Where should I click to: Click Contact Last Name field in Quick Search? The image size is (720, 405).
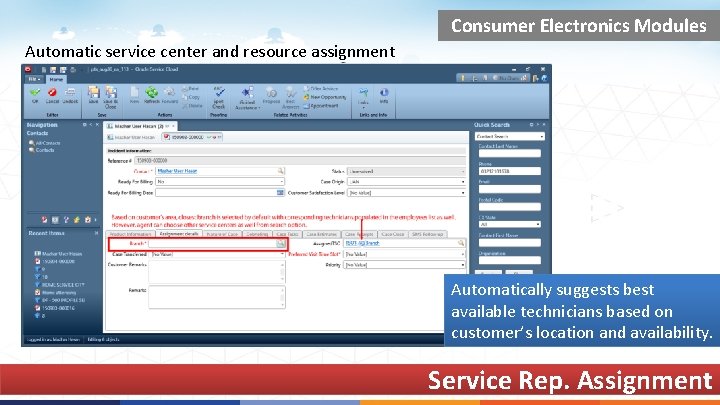pyautogui.click(x=510, y=153)
